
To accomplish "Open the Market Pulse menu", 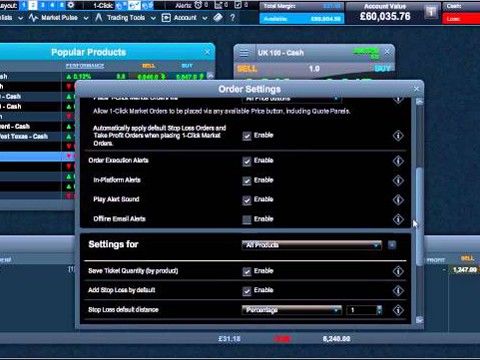I will [x=59, y=17].
